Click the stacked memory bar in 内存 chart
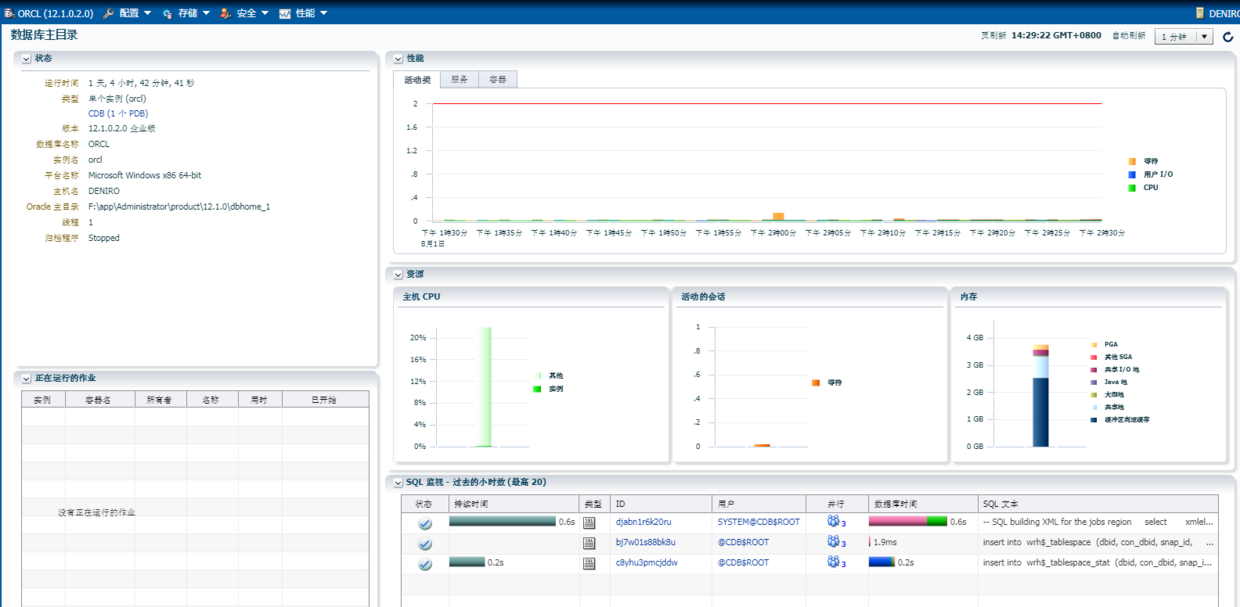The width and height of the screenshot is (1240, 607). pos(1041,396)
